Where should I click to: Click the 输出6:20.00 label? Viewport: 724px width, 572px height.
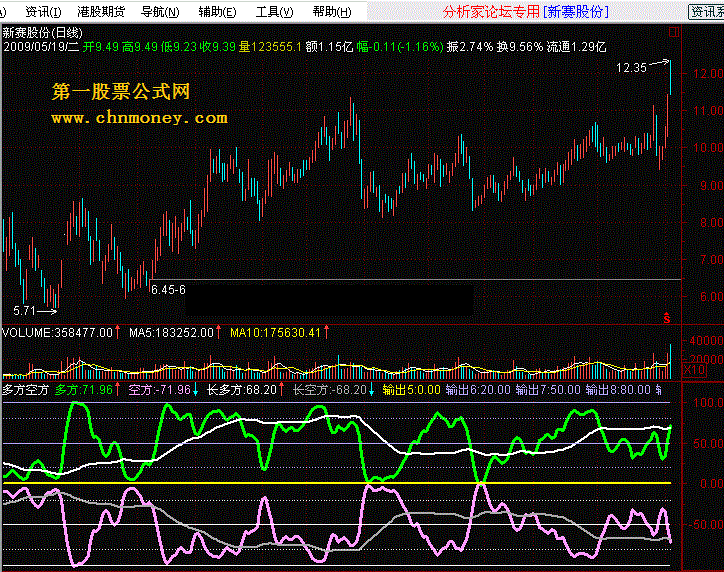(x=478, y=390)
